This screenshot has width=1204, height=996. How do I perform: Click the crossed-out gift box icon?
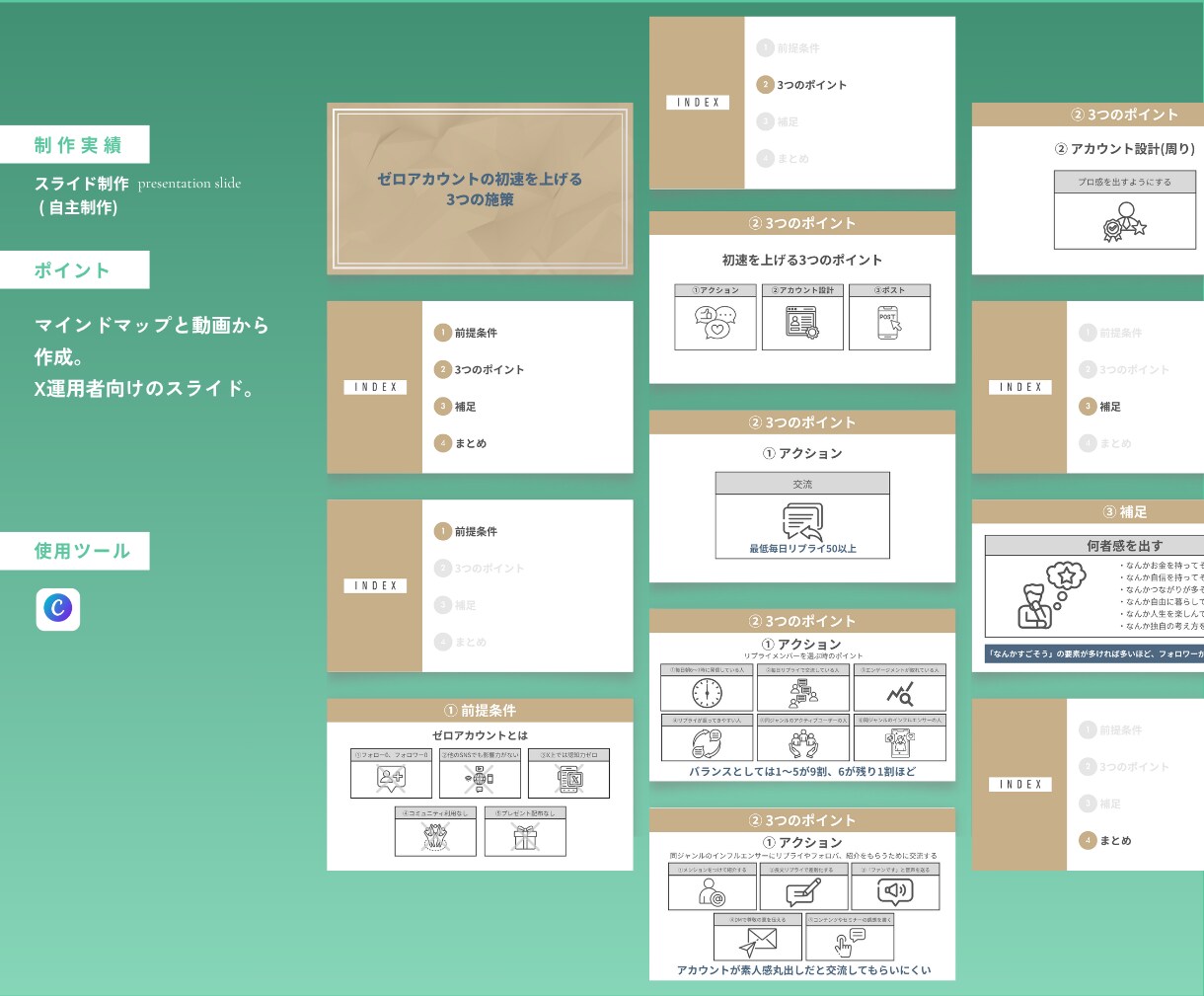pos(525,837)
